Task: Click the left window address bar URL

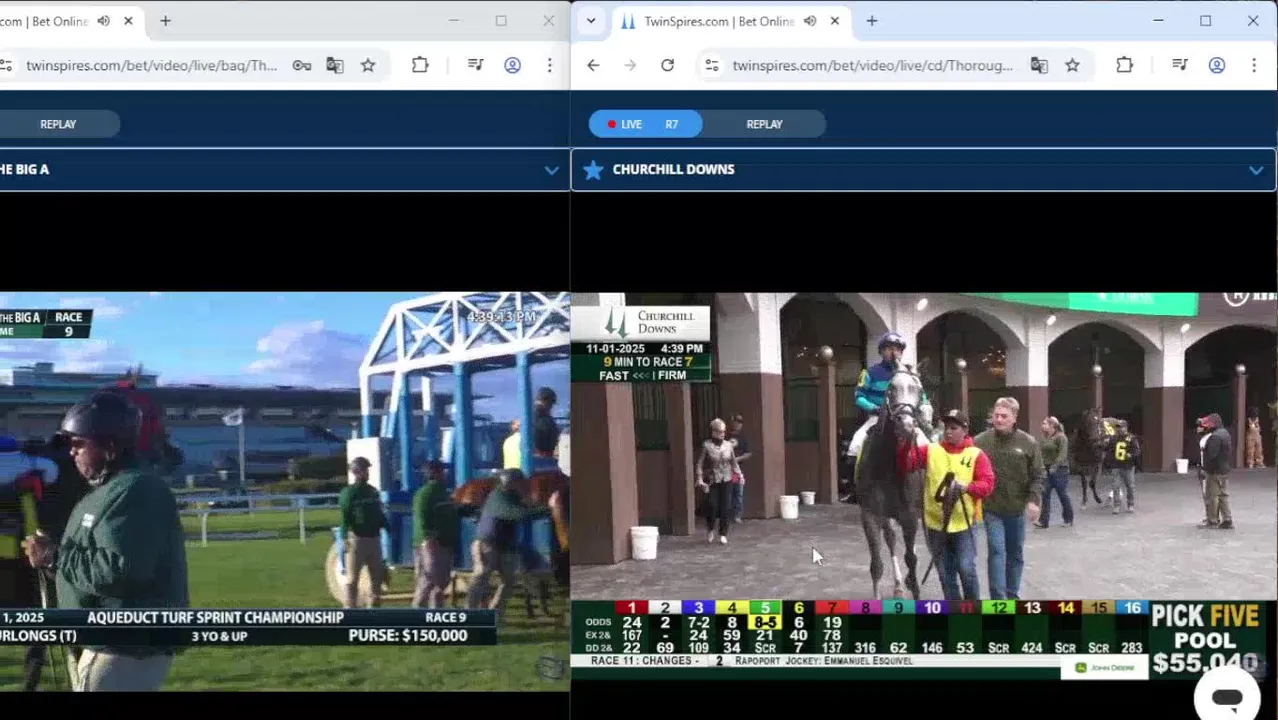Action: (x=152, y=65)
